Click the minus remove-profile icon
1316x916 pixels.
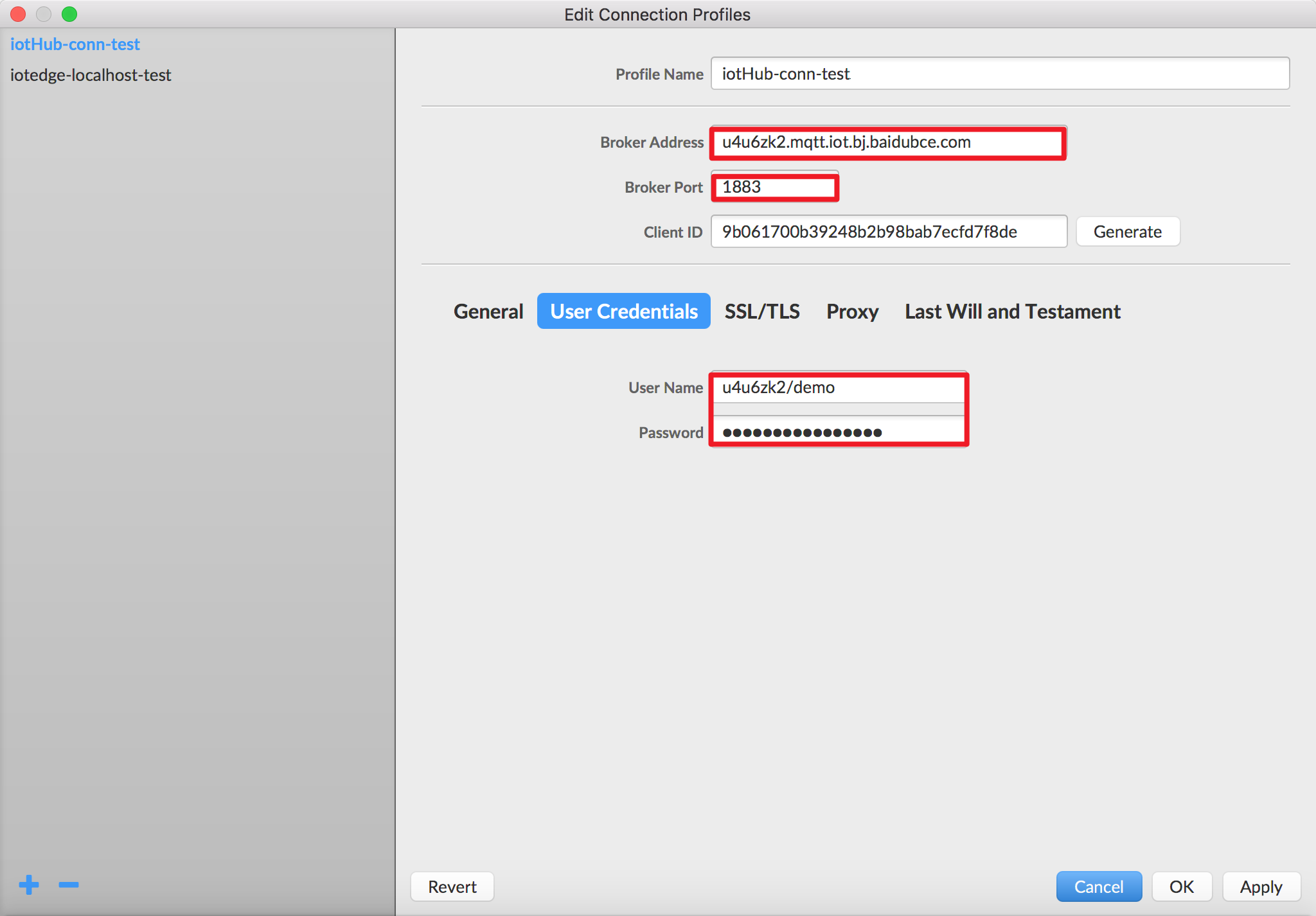(68, 885)
